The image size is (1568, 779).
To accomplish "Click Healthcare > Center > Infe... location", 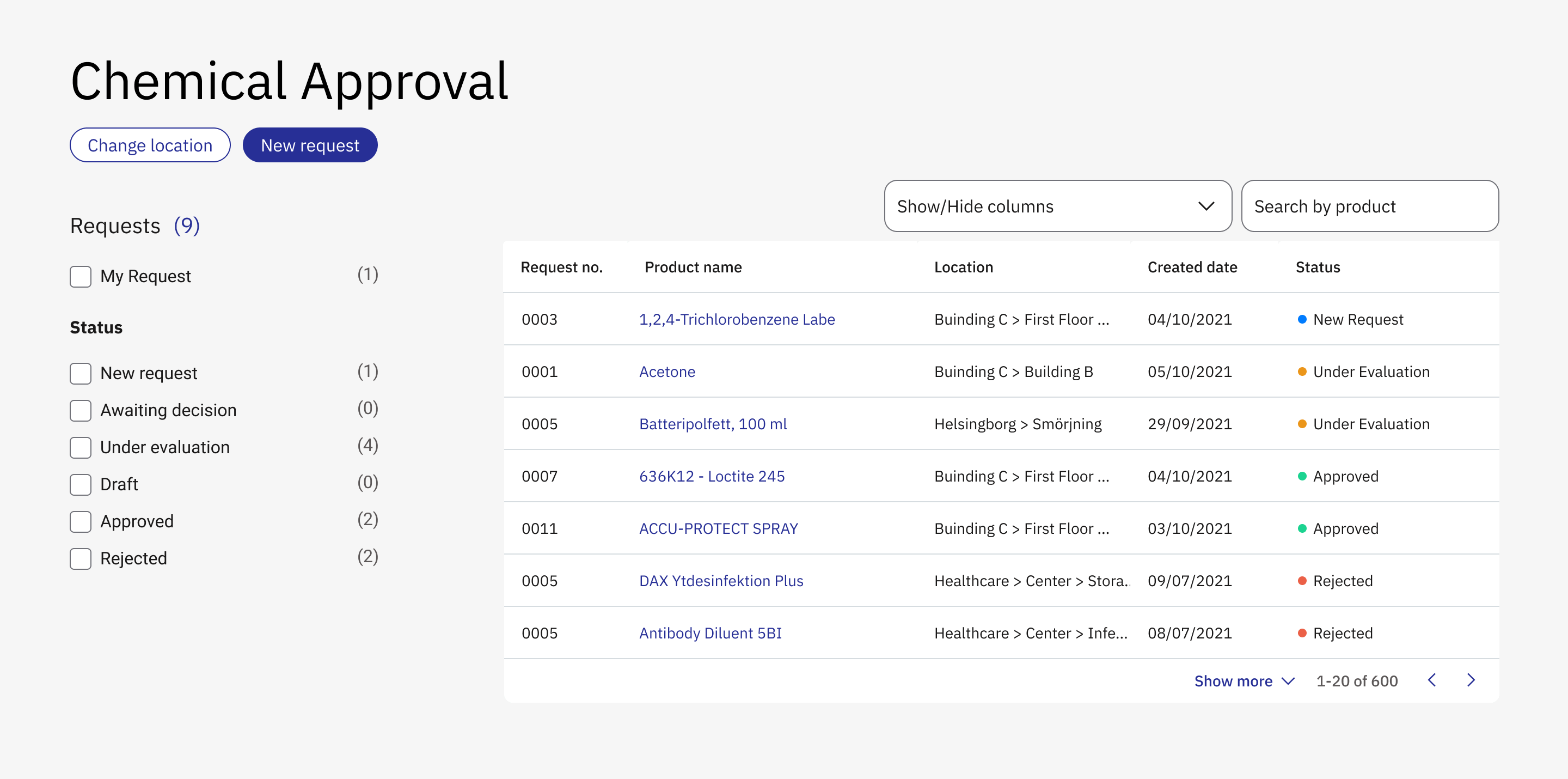I will pos(1031,634).
